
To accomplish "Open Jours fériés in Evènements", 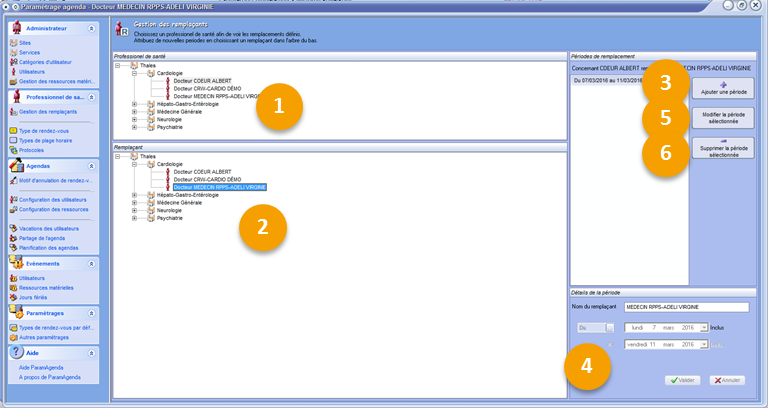I will [35, 295].
